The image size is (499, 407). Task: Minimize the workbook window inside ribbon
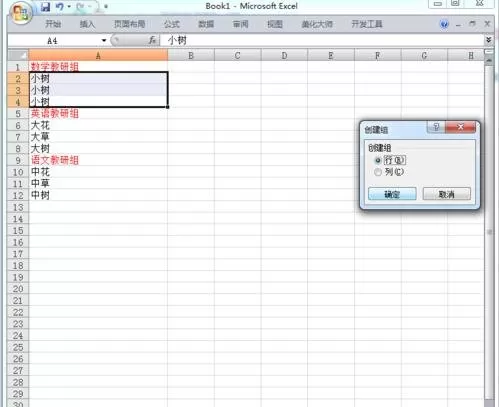point(459,24)
